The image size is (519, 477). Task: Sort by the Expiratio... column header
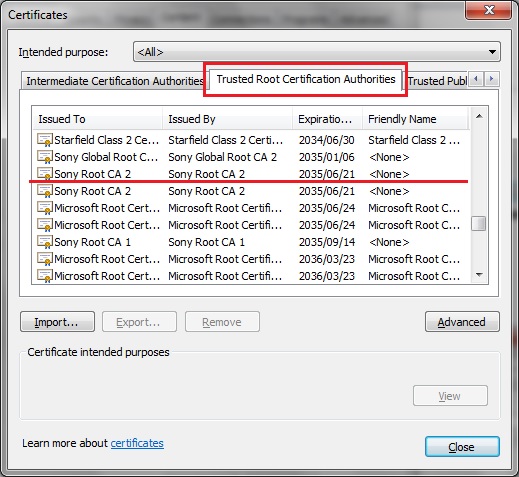click(327, 119)
